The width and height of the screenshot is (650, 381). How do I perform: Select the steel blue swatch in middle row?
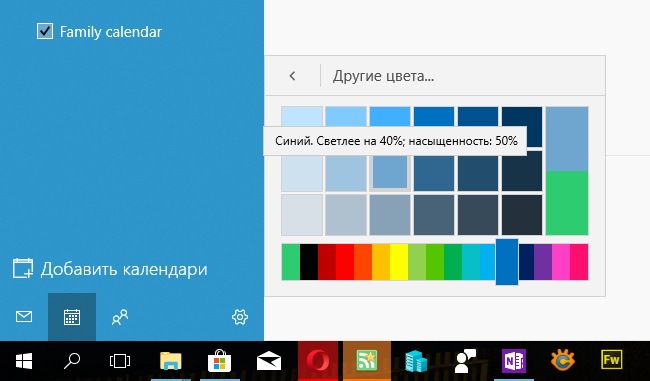tap(434, 173)
